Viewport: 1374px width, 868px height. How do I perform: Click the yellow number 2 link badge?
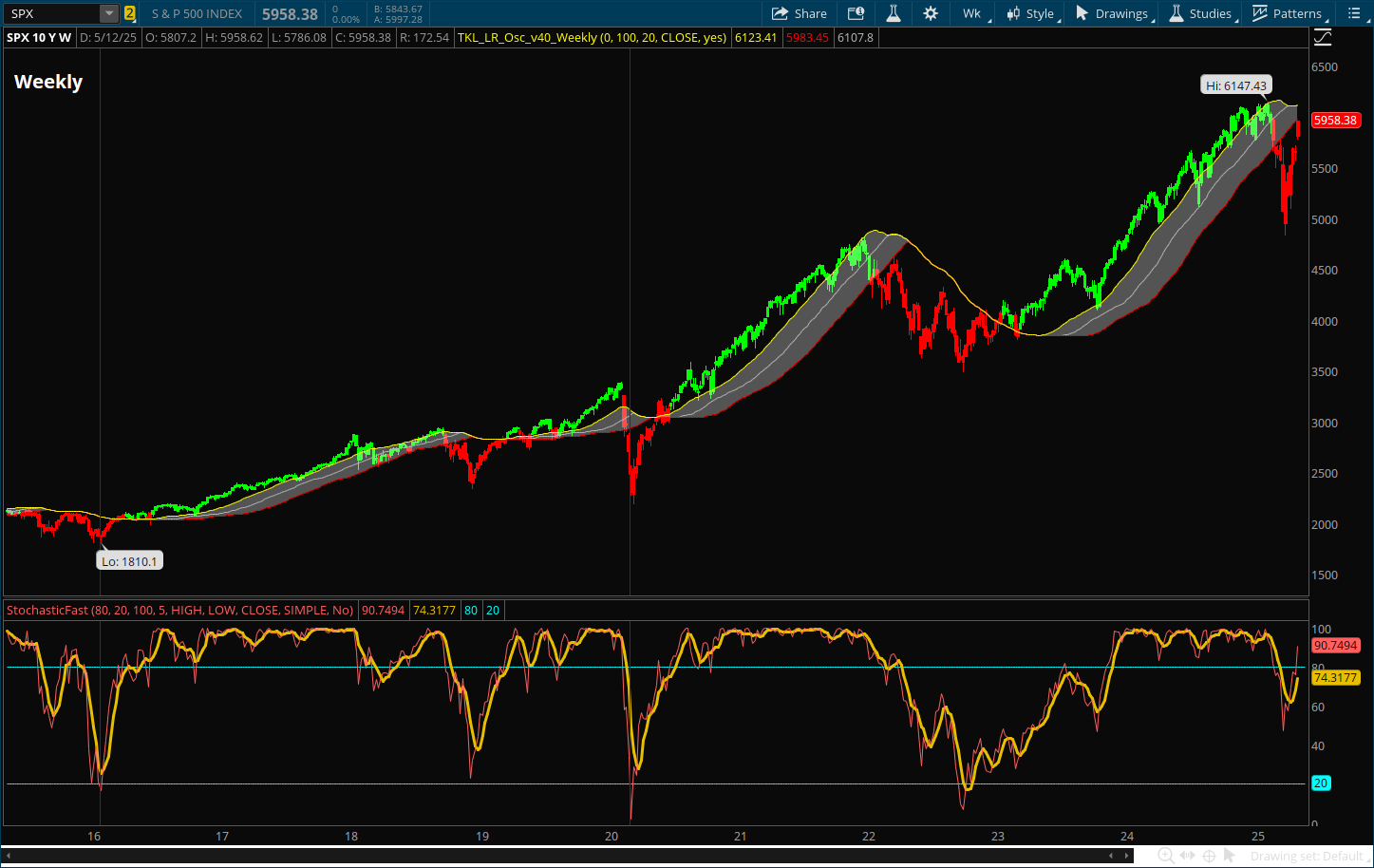[130, 13]
